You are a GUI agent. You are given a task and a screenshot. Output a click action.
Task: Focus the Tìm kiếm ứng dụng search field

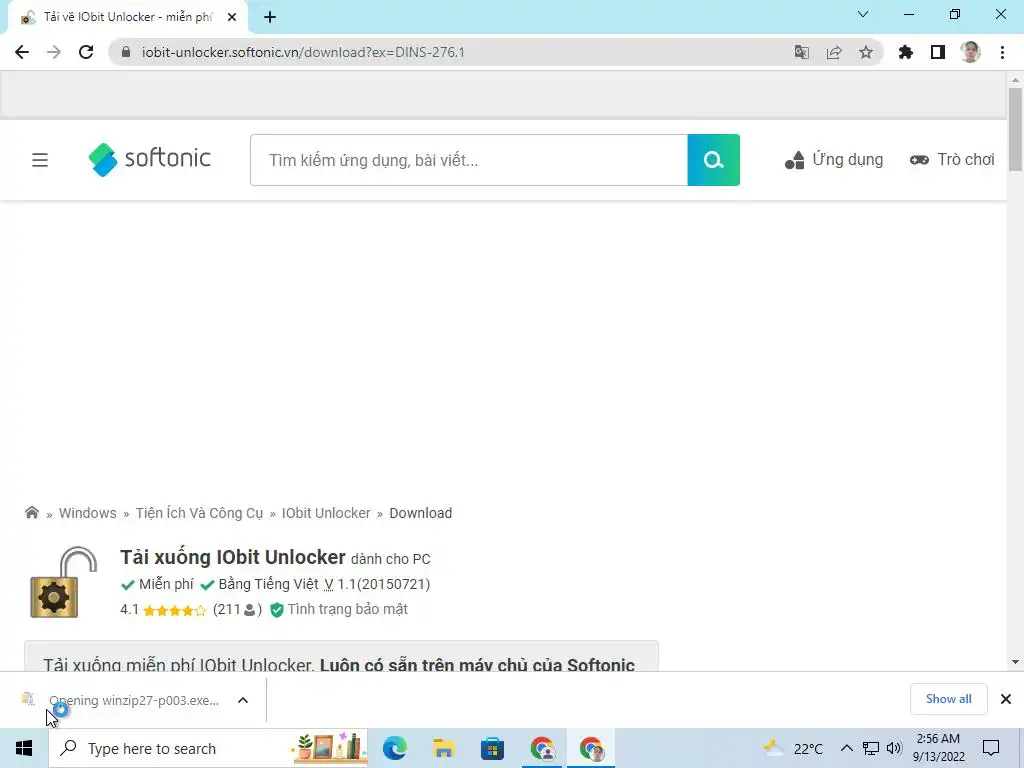[469, 160]
